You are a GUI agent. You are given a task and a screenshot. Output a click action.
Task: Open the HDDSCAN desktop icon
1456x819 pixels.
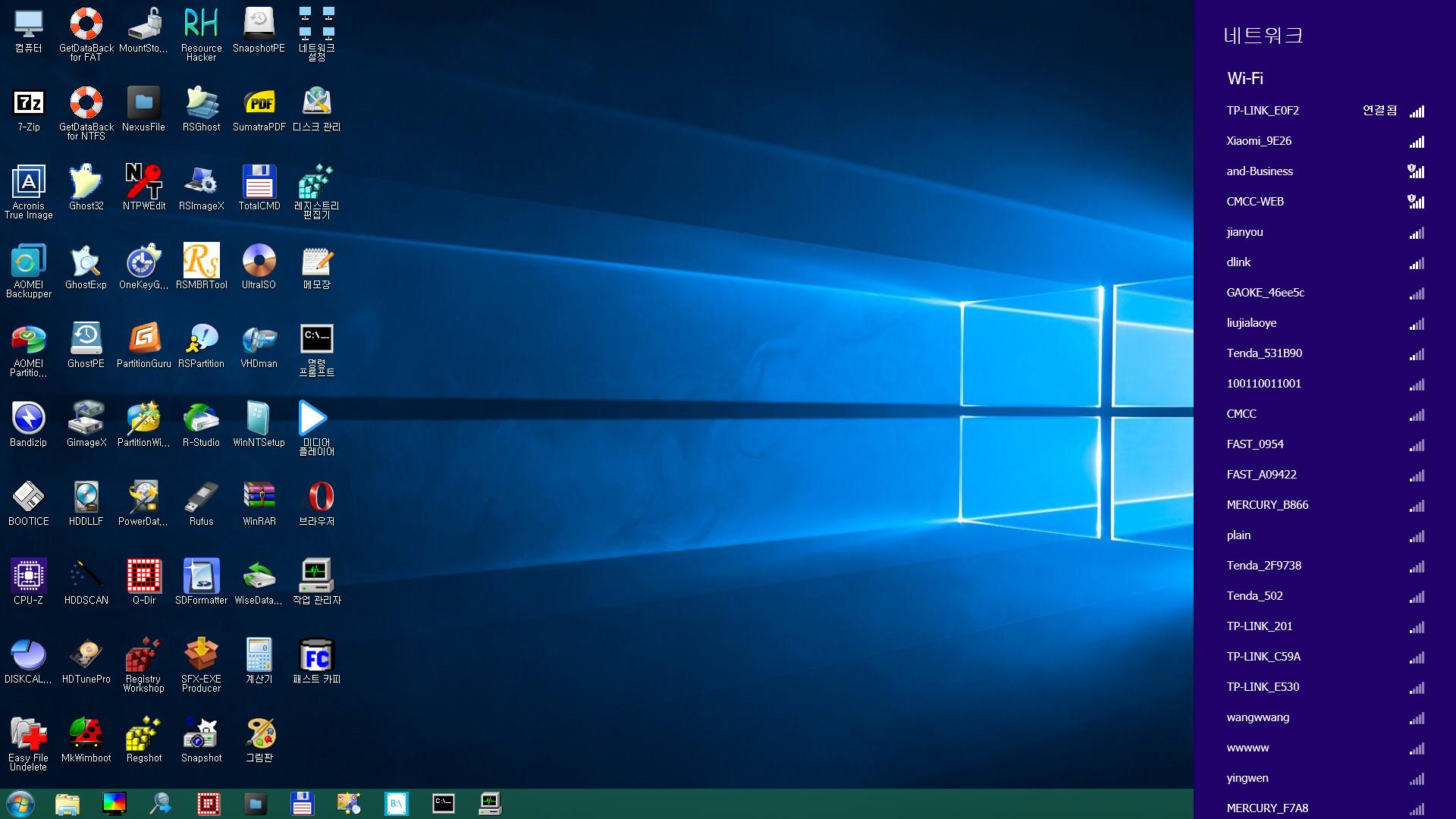tap(86, 582)
